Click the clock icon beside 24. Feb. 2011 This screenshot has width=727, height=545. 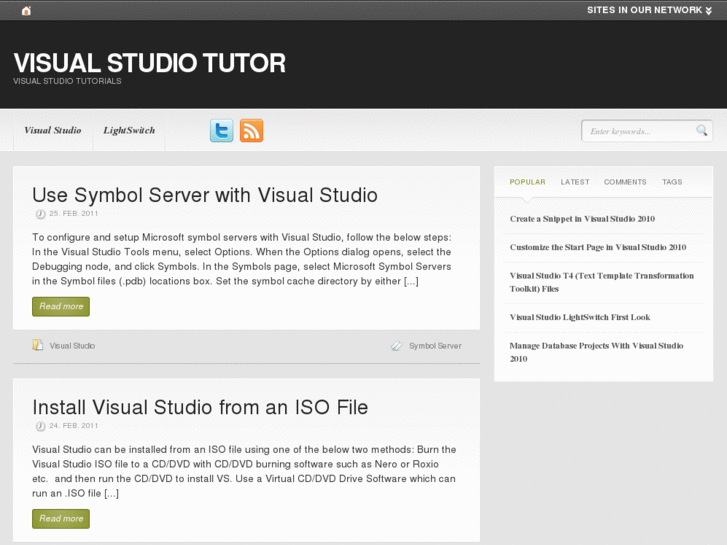click(40, 426)
